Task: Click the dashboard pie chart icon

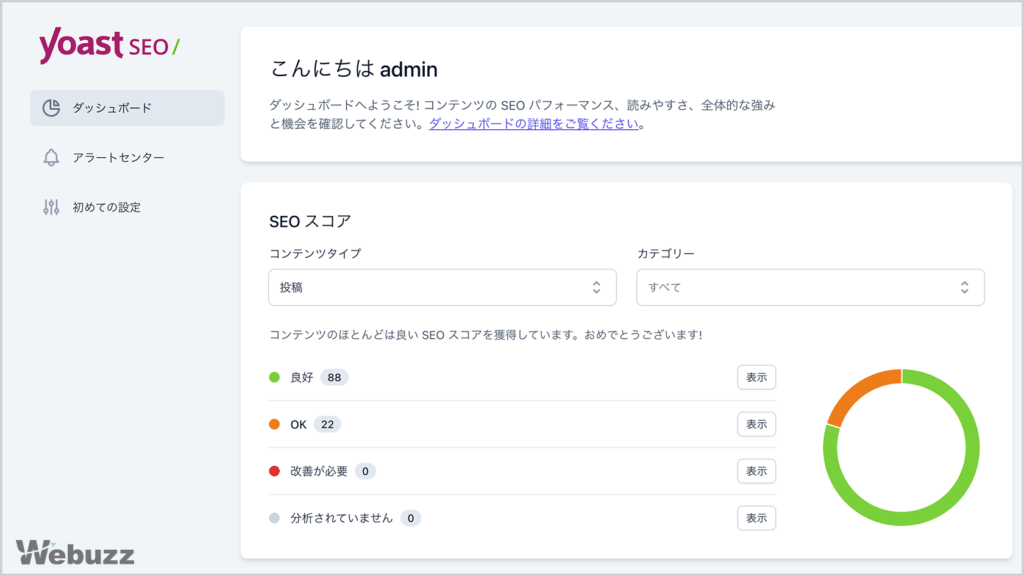Action: pos(52,108)
